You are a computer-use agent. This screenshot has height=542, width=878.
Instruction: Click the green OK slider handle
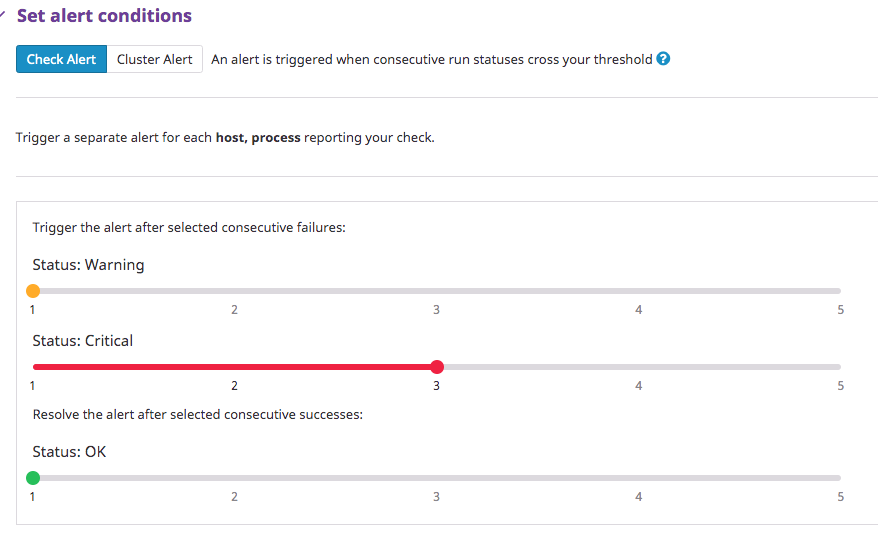point(33,478)
